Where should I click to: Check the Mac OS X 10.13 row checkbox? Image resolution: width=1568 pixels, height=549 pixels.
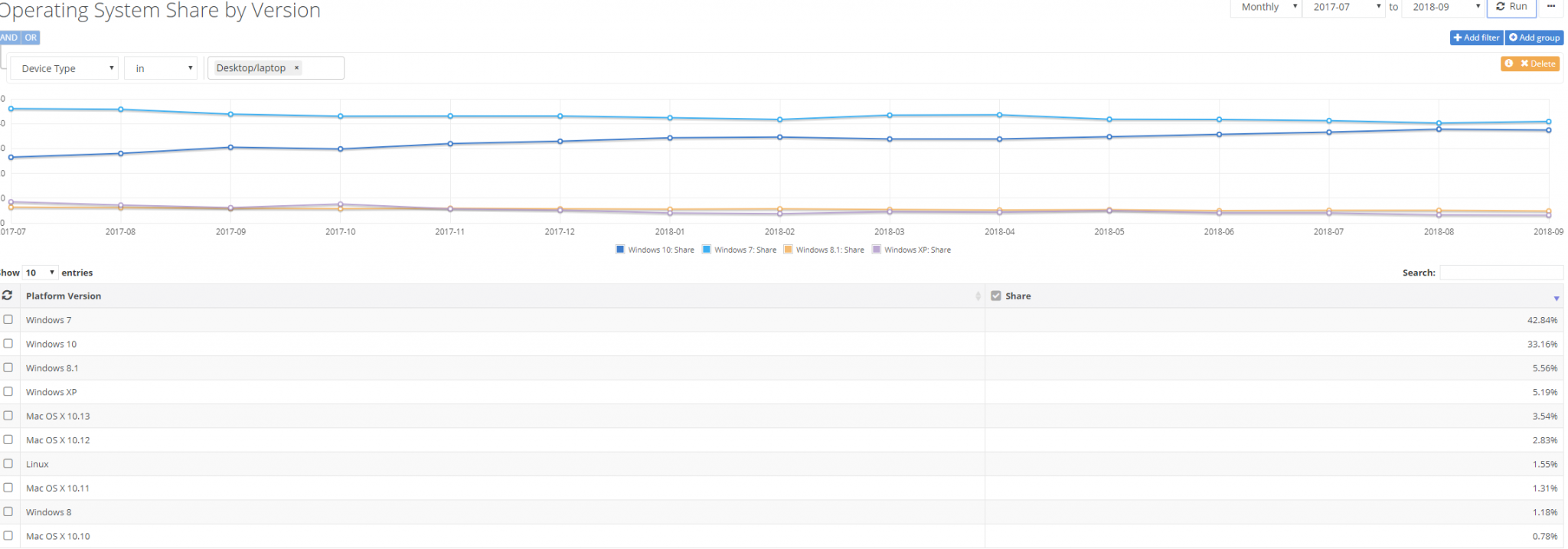(8, 416)
